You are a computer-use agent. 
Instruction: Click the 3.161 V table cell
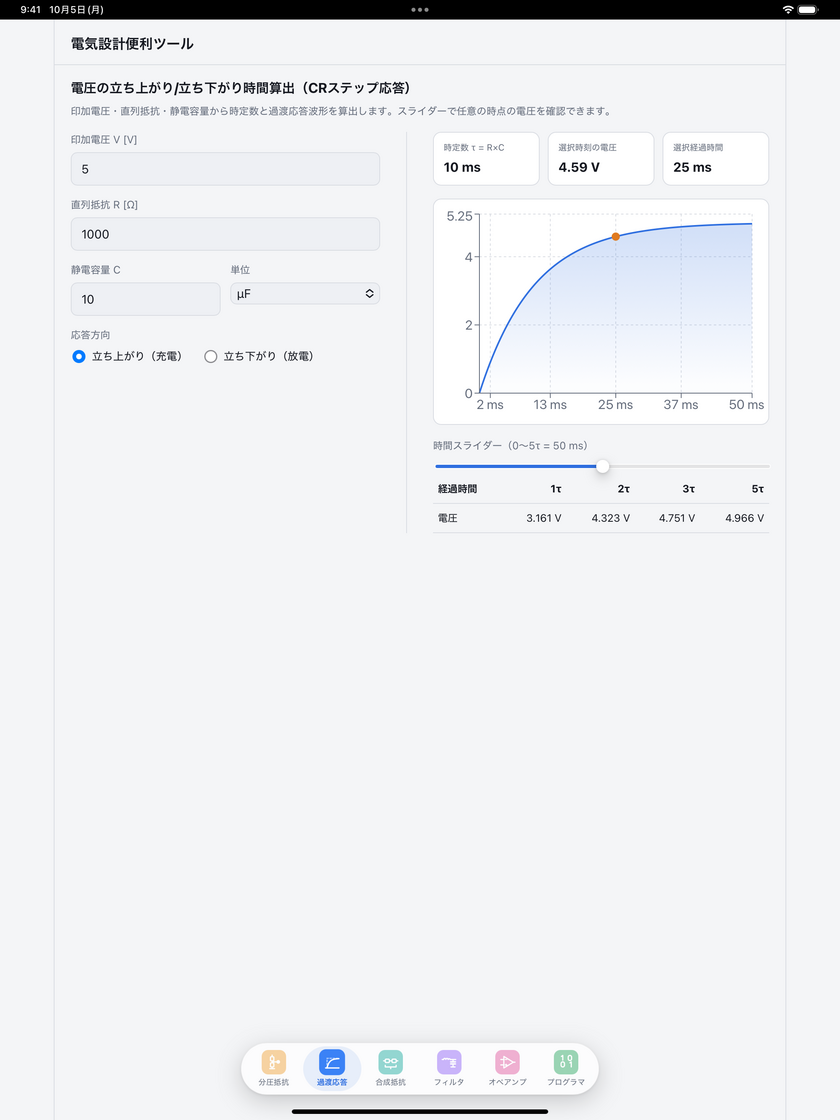pos(544,518)
